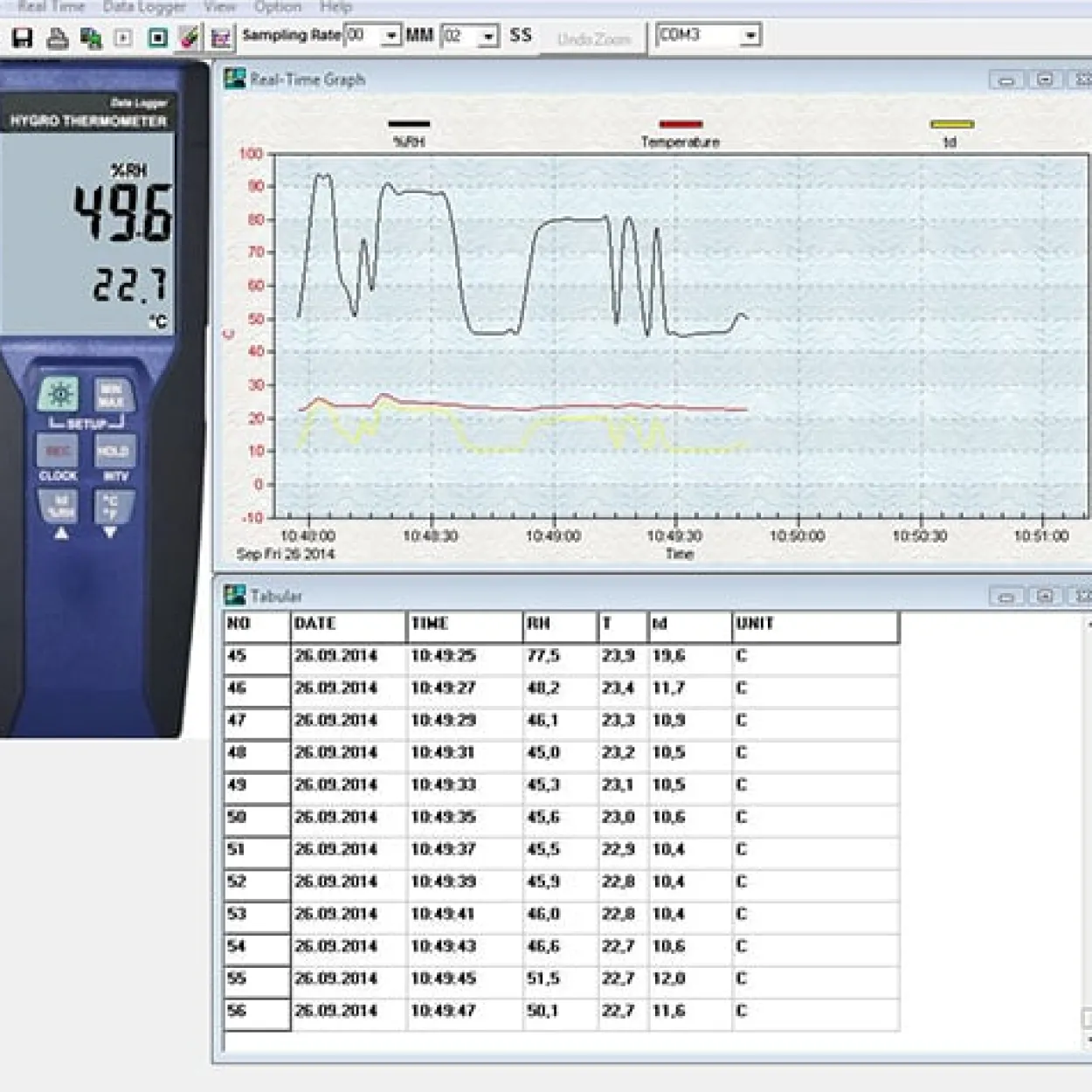Viewport: 1092px width, 1092px height.
Task: Maximize the Real-Time Graph window
Action: (1045, 79)
